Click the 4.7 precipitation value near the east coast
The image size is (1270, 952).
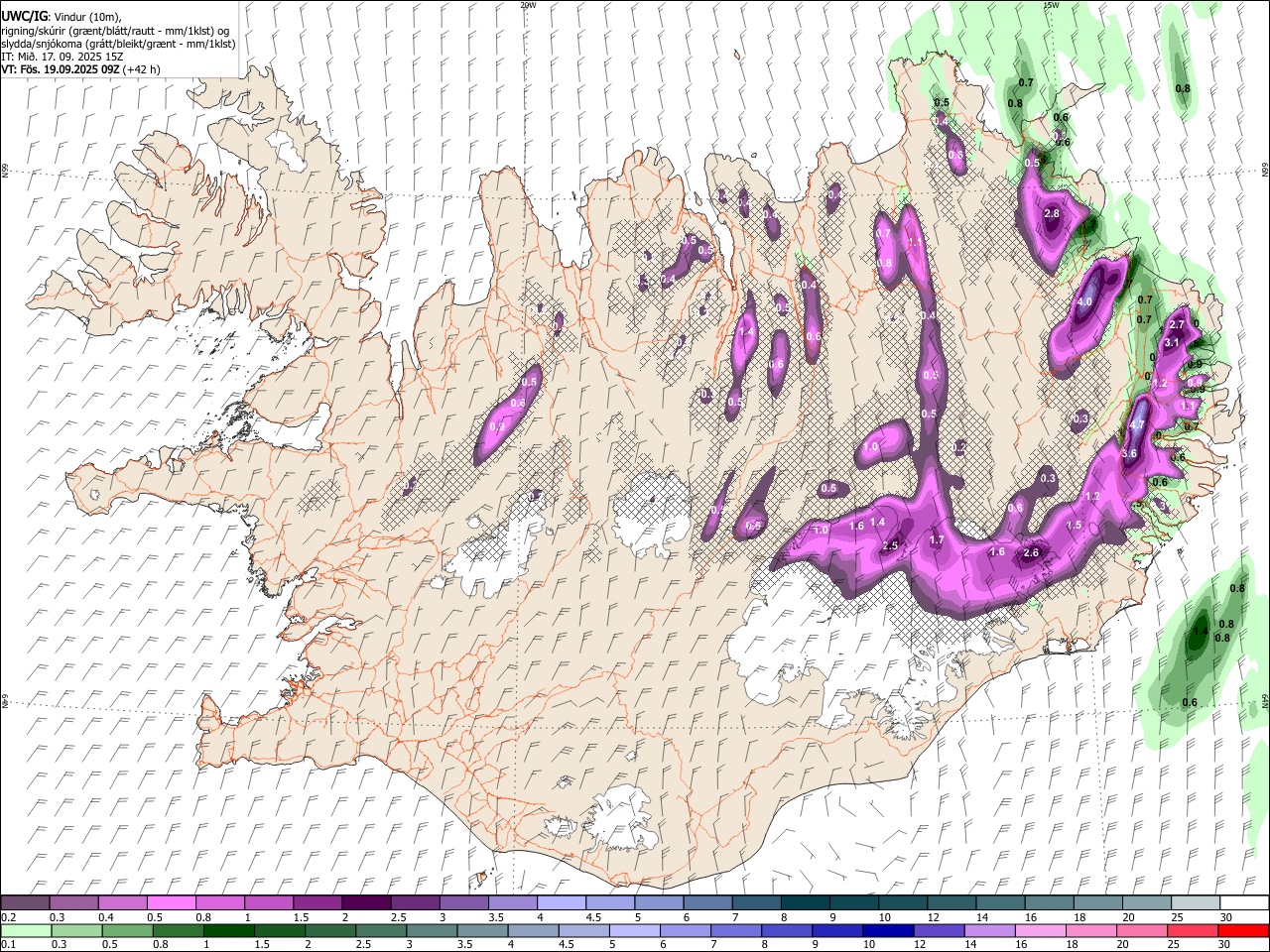point(1138,424)
